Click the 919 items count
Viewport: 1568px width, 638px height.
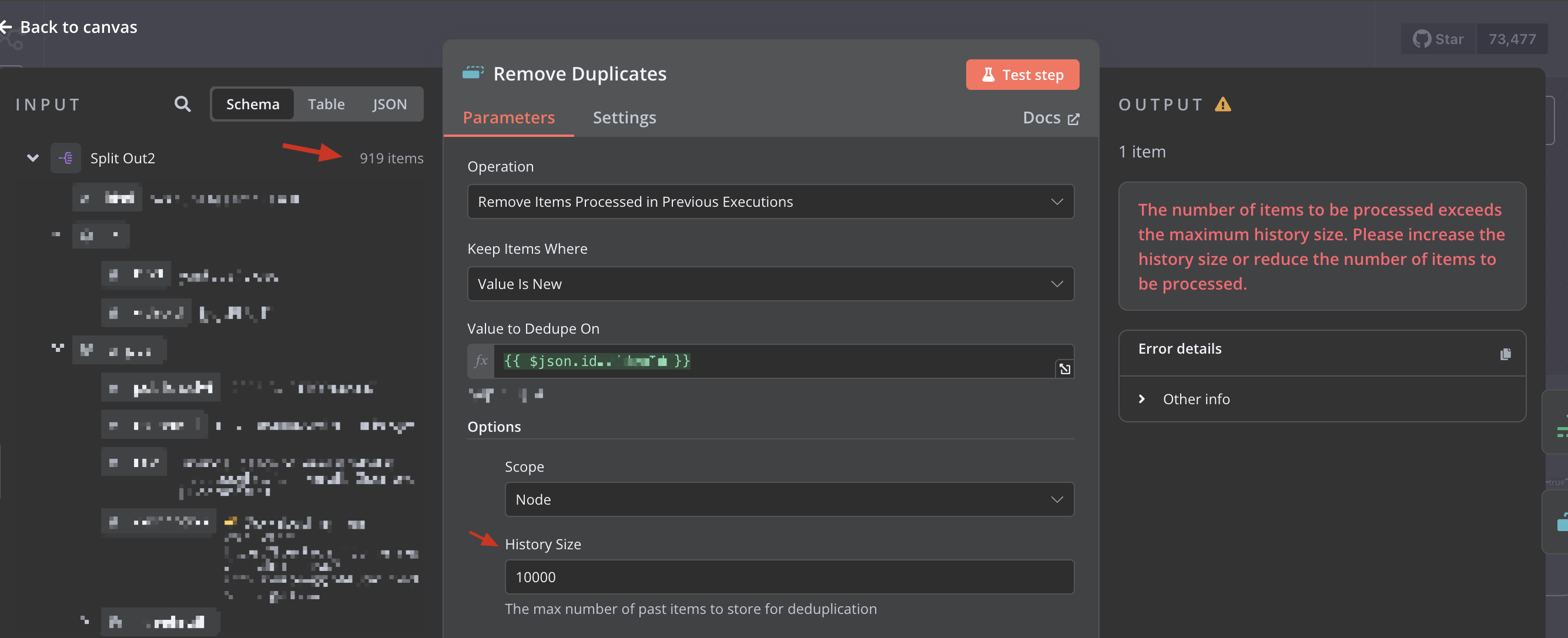(391, 158)
